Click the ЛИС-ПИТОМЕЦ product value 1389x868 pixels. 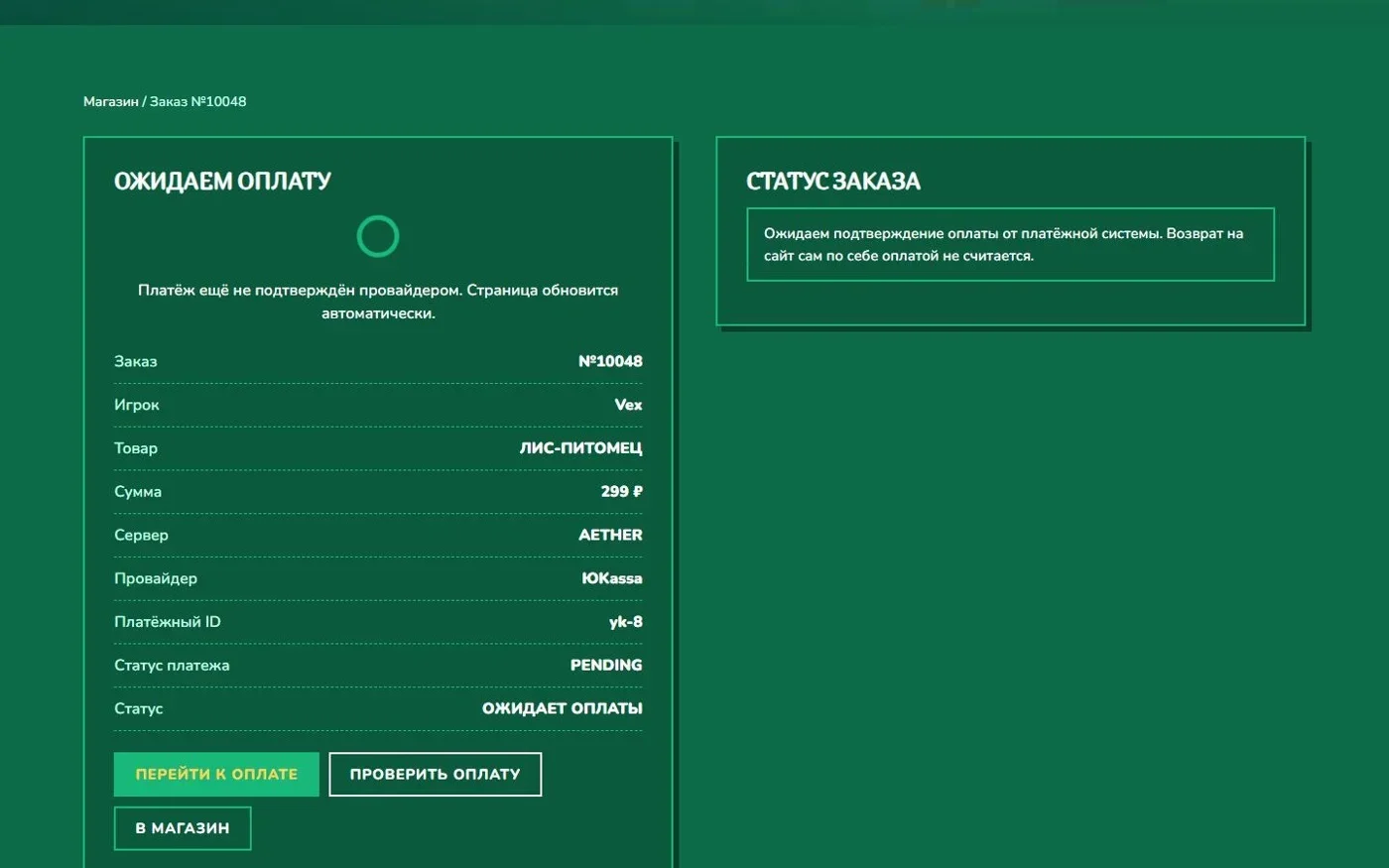click(x=580, y=448)
